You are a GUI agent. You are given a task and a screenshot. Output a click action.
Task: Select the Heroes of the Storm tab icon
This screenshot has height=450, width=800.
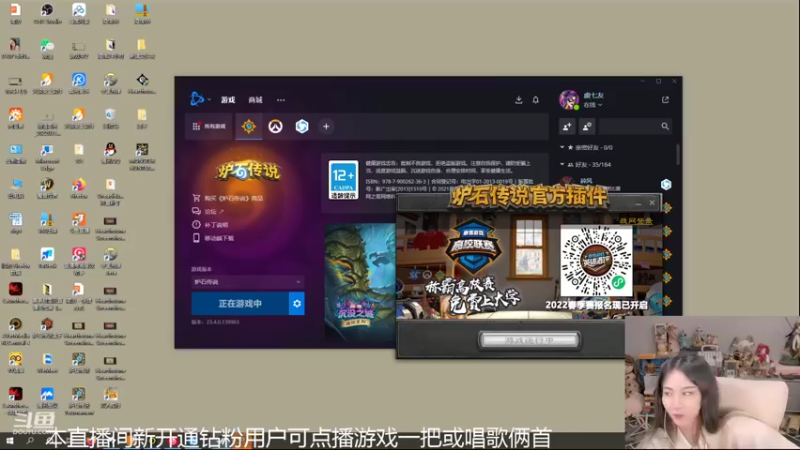tap(302, 126)
